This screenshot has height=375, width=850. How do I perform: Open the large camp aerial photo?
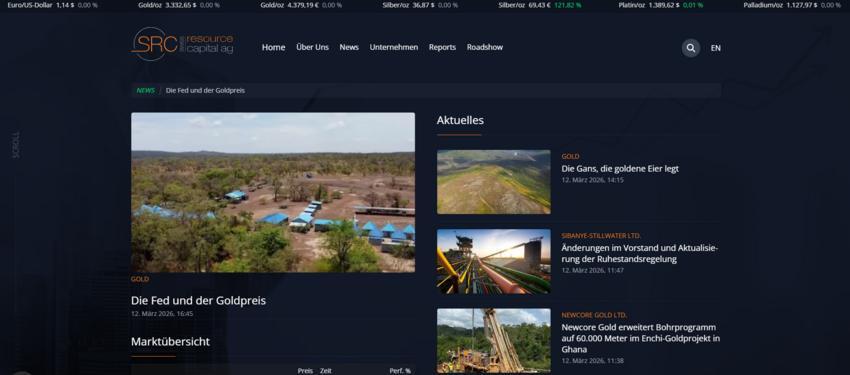click(273, 192)
